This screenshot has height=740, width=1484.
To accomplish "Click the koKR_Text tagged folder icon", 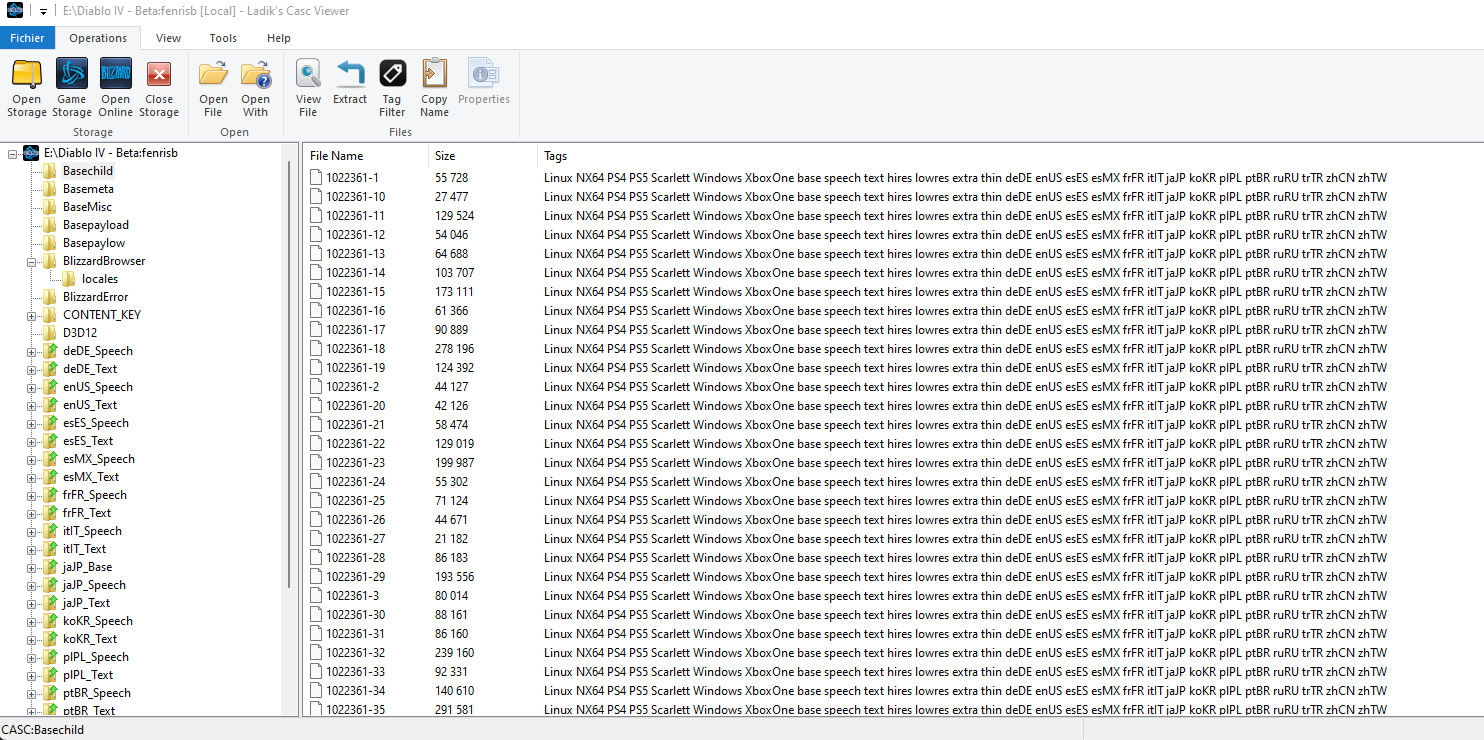I will 49,639.
